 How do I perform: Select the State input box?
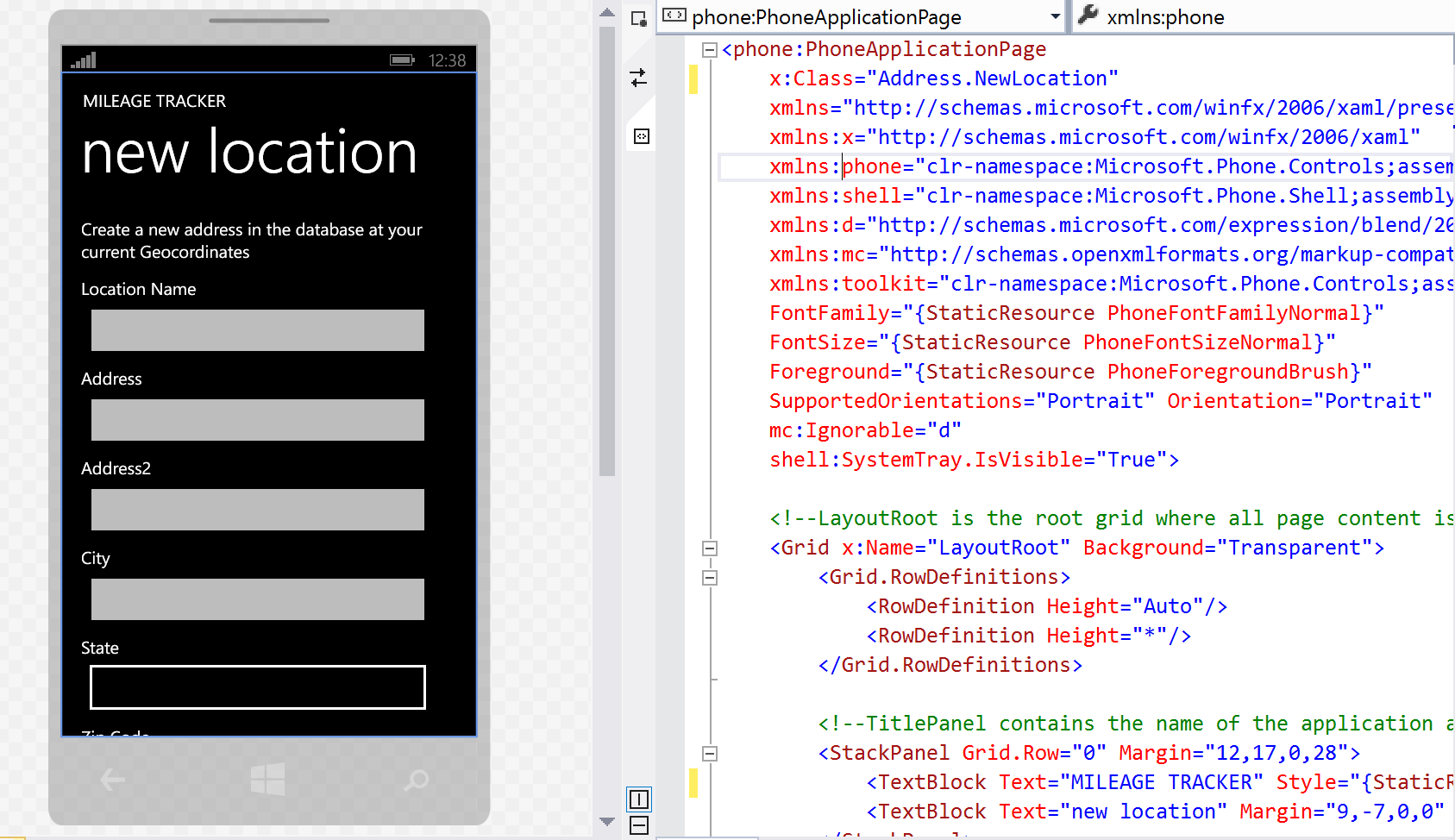[x=257, y=687]
